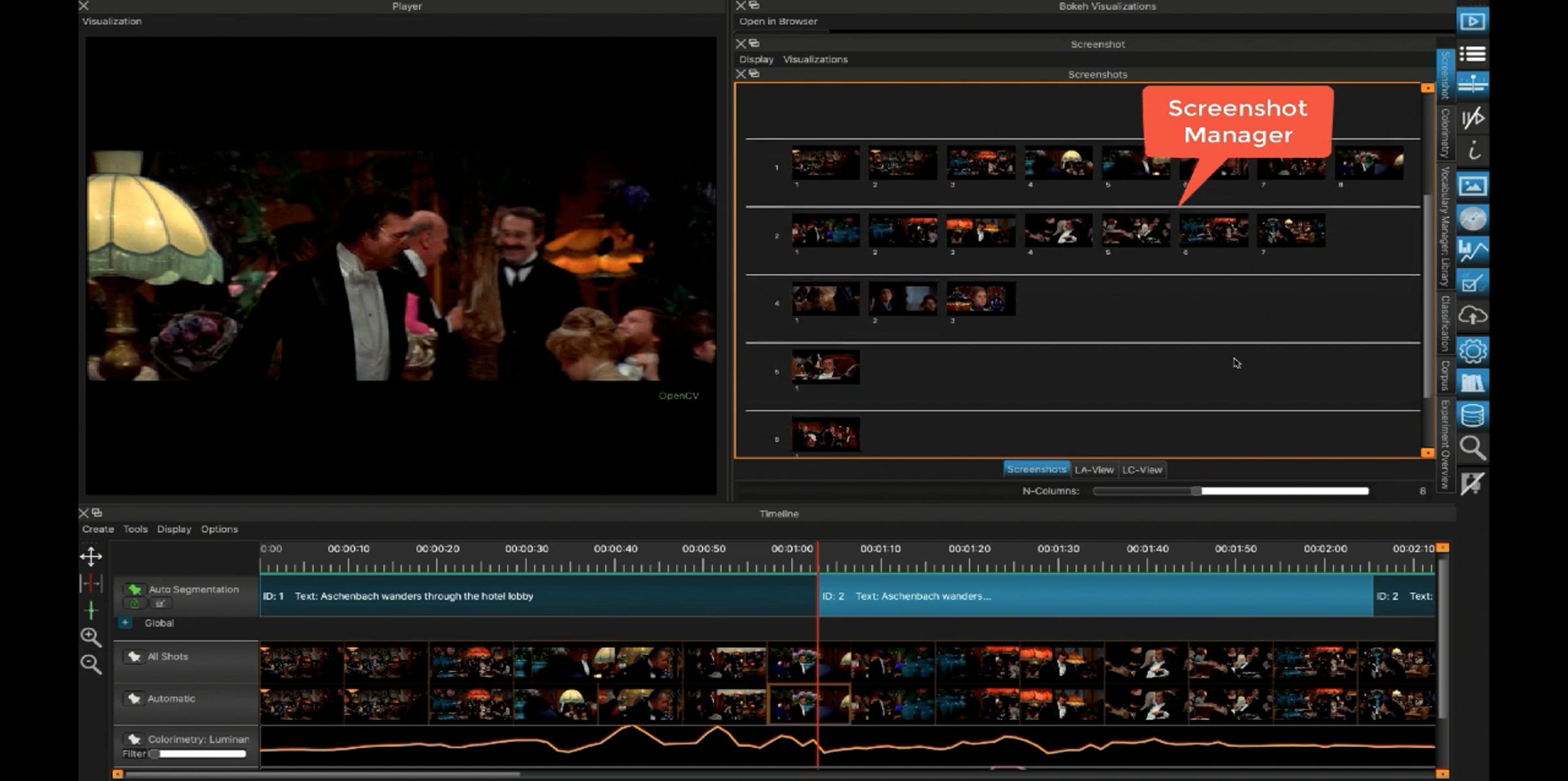The width and height of the screenshot is (1568, 781).
Task: Click the timeline horizontal scrollbar
Action: click(323, 774)
